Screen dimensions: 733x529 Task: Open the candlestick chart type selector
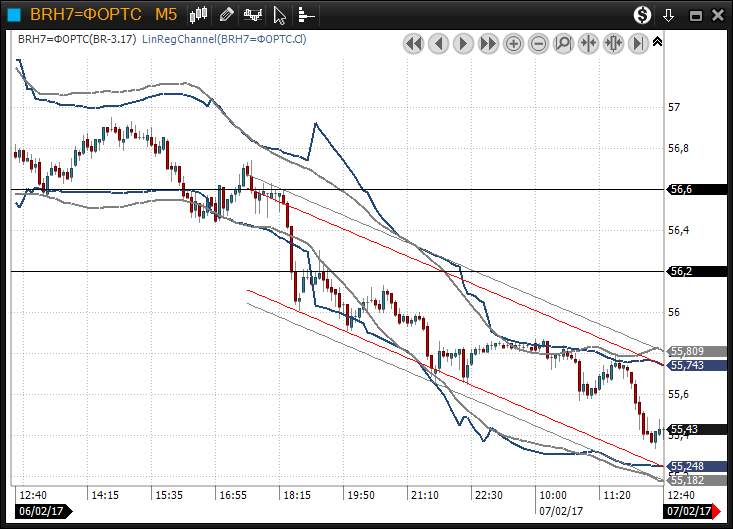click(x=199, y=15)
